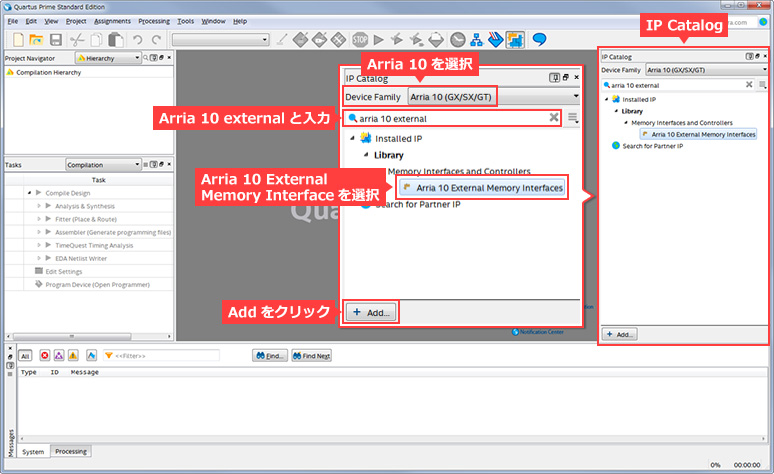The height and width of the screenshot is (474, 774).
Task: Click the Start Compilation play icon
Action: point(379,40)
